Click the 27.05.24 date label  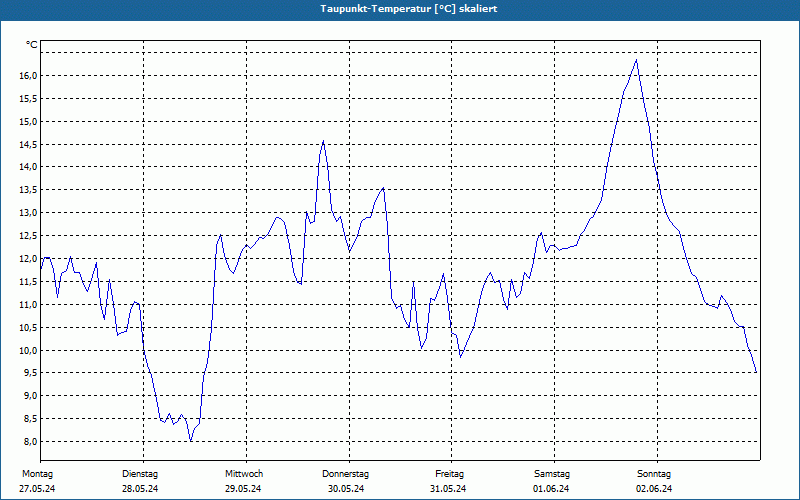click(37, 489)
